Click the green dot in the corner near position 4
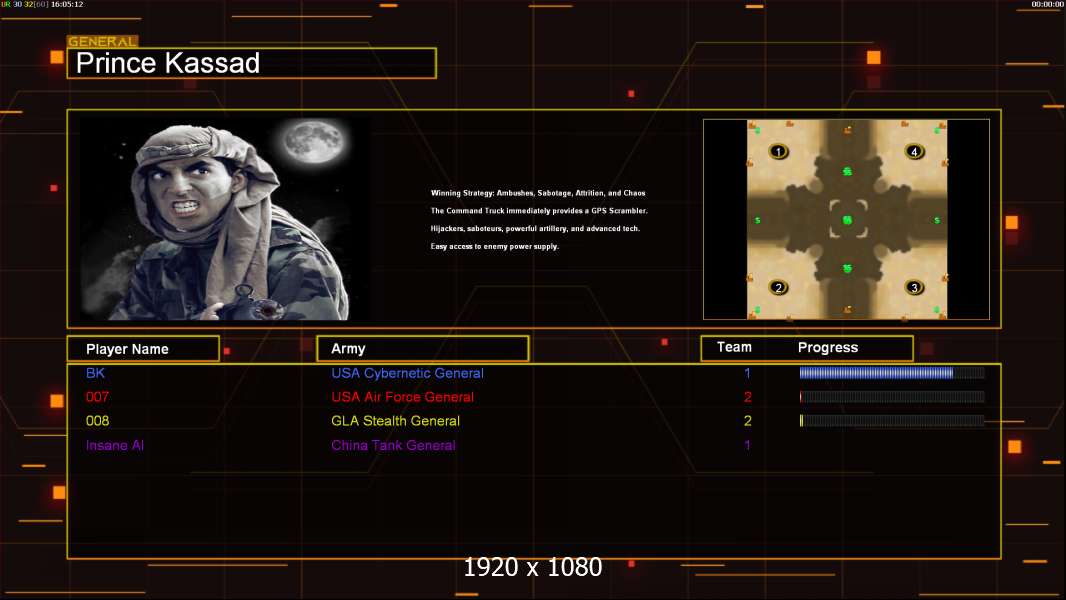Screen dimensions: 1066x600 (937, 130)
